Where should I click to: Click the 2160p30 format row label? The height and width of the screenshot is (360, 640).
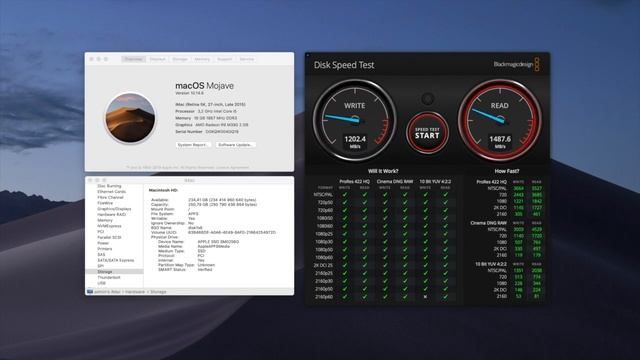(x=324, y=281)
